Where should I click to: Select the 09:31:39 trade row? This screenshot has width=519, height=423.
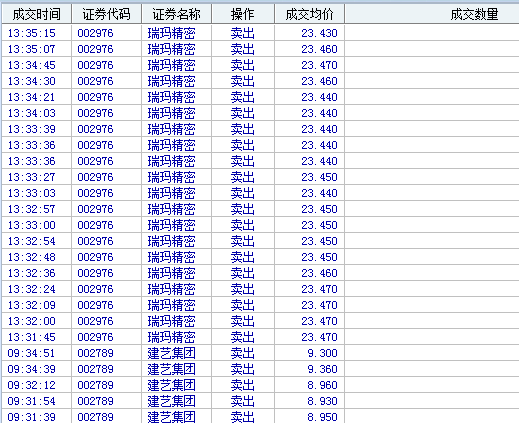click(x=260, y=416)
